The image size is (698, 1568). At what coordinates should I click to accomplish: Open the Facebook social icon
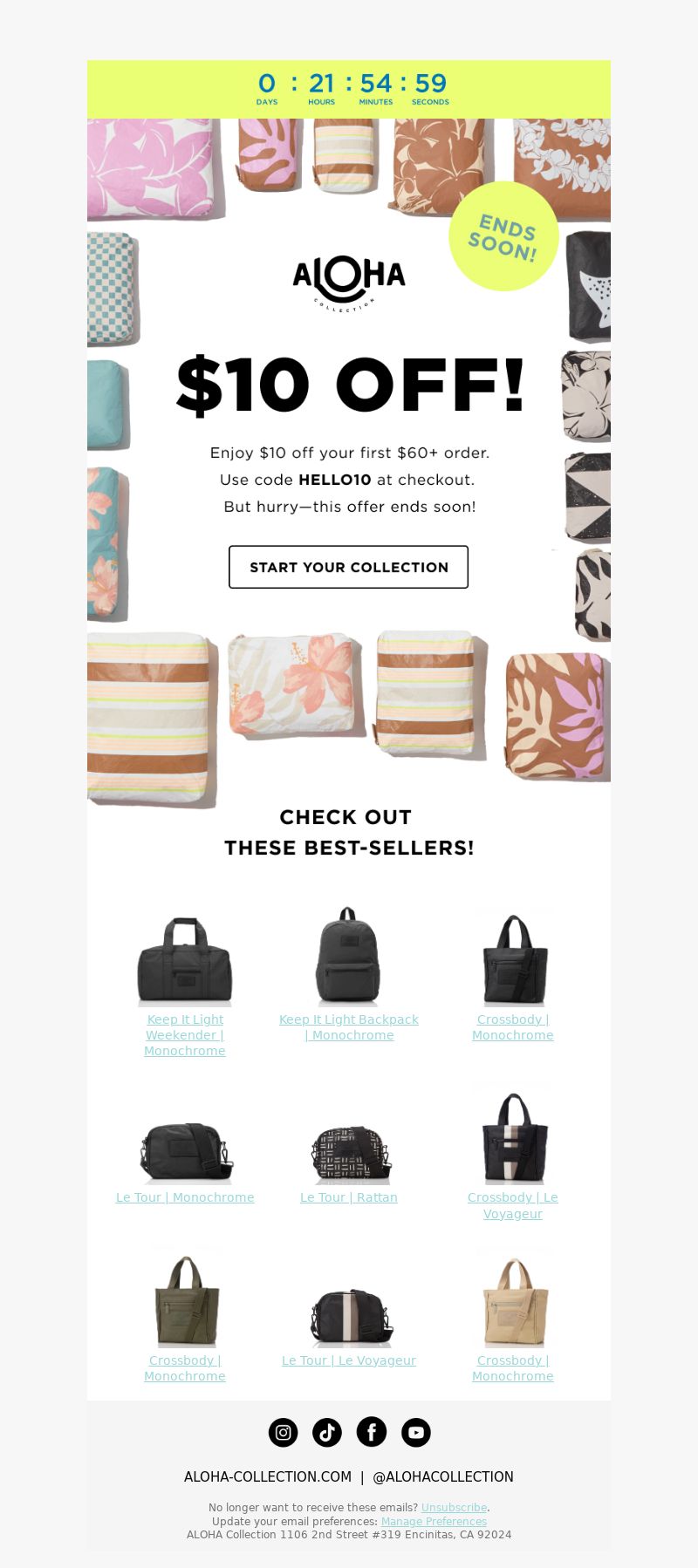(x=372, y=1432)
